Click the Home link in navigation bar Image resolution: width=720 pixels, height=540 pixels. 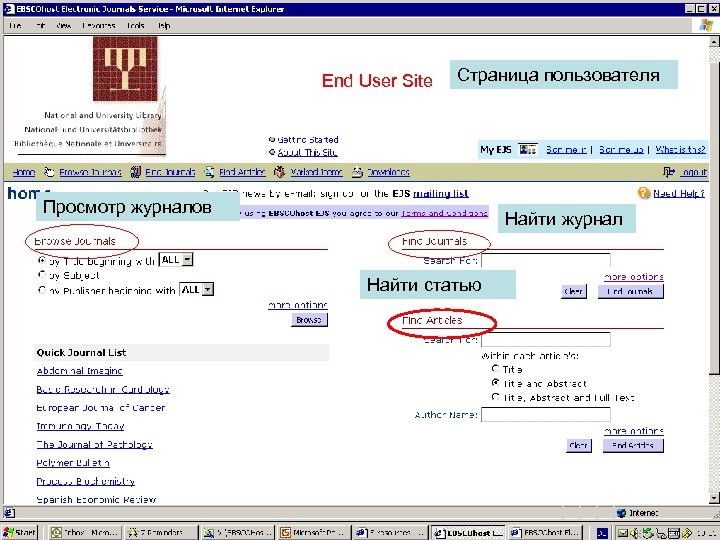(x=24, y=172)
